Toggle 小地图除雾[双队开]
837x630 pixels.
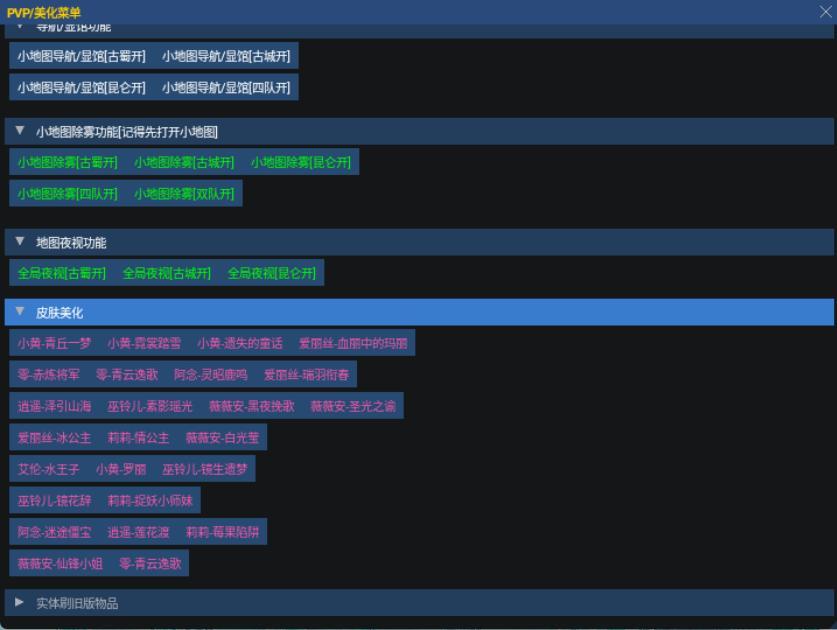[184, 194]
